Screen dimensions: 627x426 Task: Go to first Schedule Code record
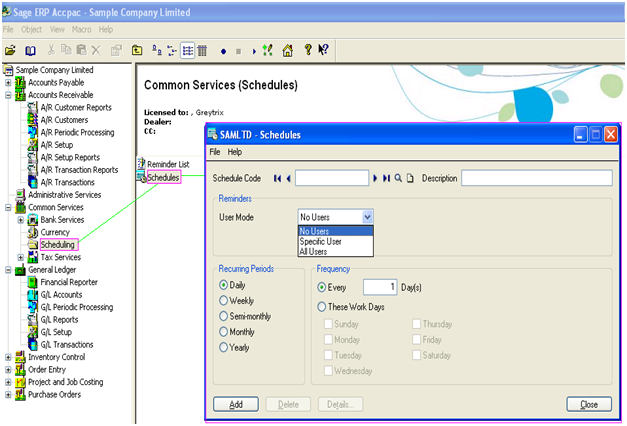[x=277, y=178]
